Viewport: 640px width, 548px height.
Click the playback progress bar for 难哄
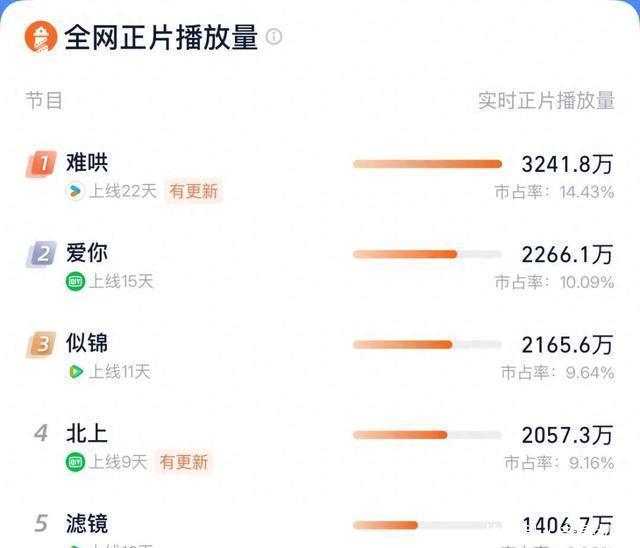click(427, 164)
